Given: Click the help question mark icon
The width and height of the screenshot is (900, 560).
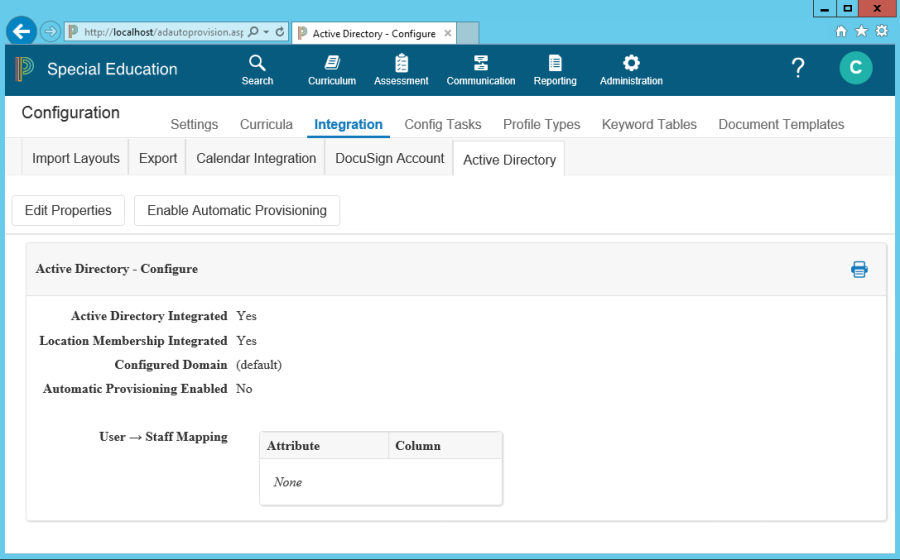Looking at the screenshot, I should click(798, 68).
